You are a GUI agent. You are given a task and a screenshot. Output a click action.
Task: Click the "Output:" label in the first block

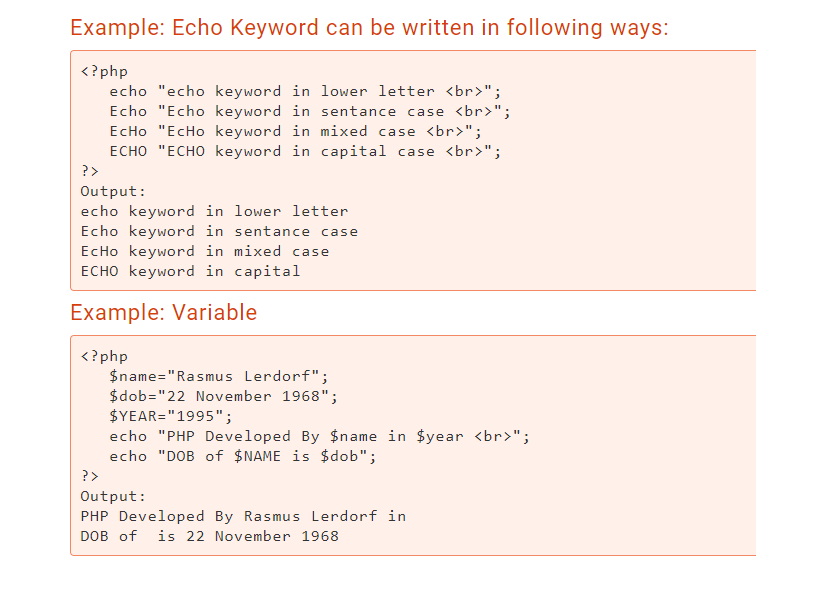(113, 191)
